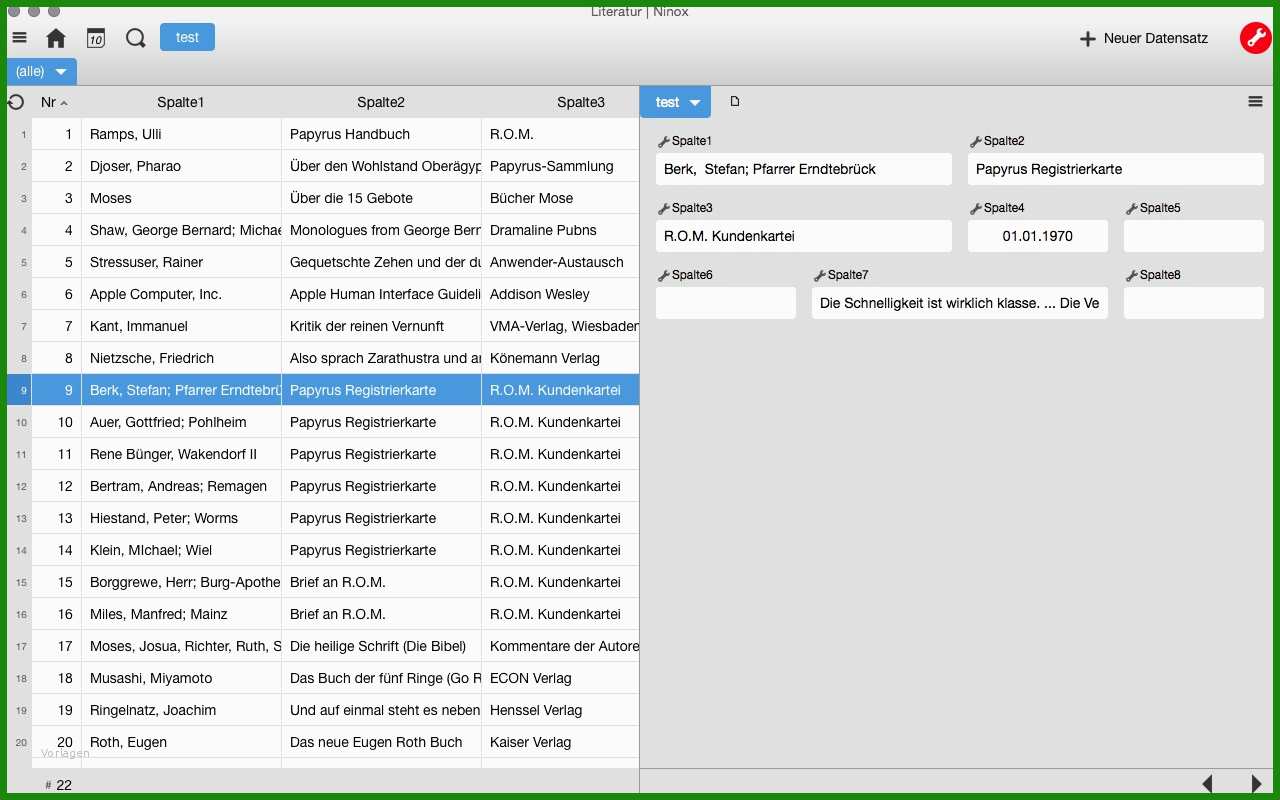The height and width of the screenshot is (800, 1280).
Task: Click cell ECON Verlag
Action: point(560,678)
